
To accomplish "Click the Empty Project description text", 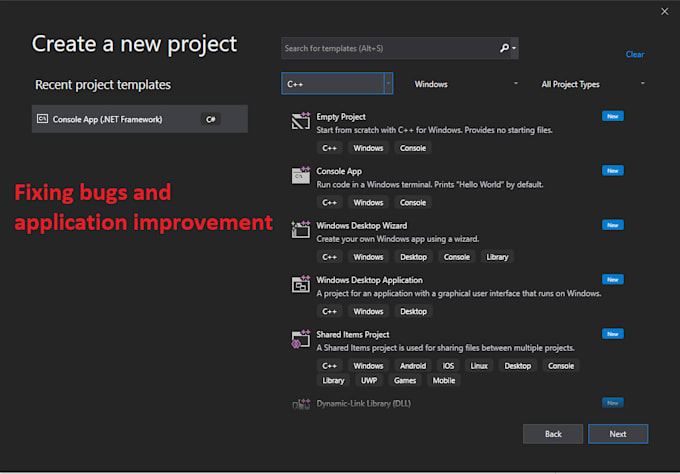I will [x=434, y=130].
